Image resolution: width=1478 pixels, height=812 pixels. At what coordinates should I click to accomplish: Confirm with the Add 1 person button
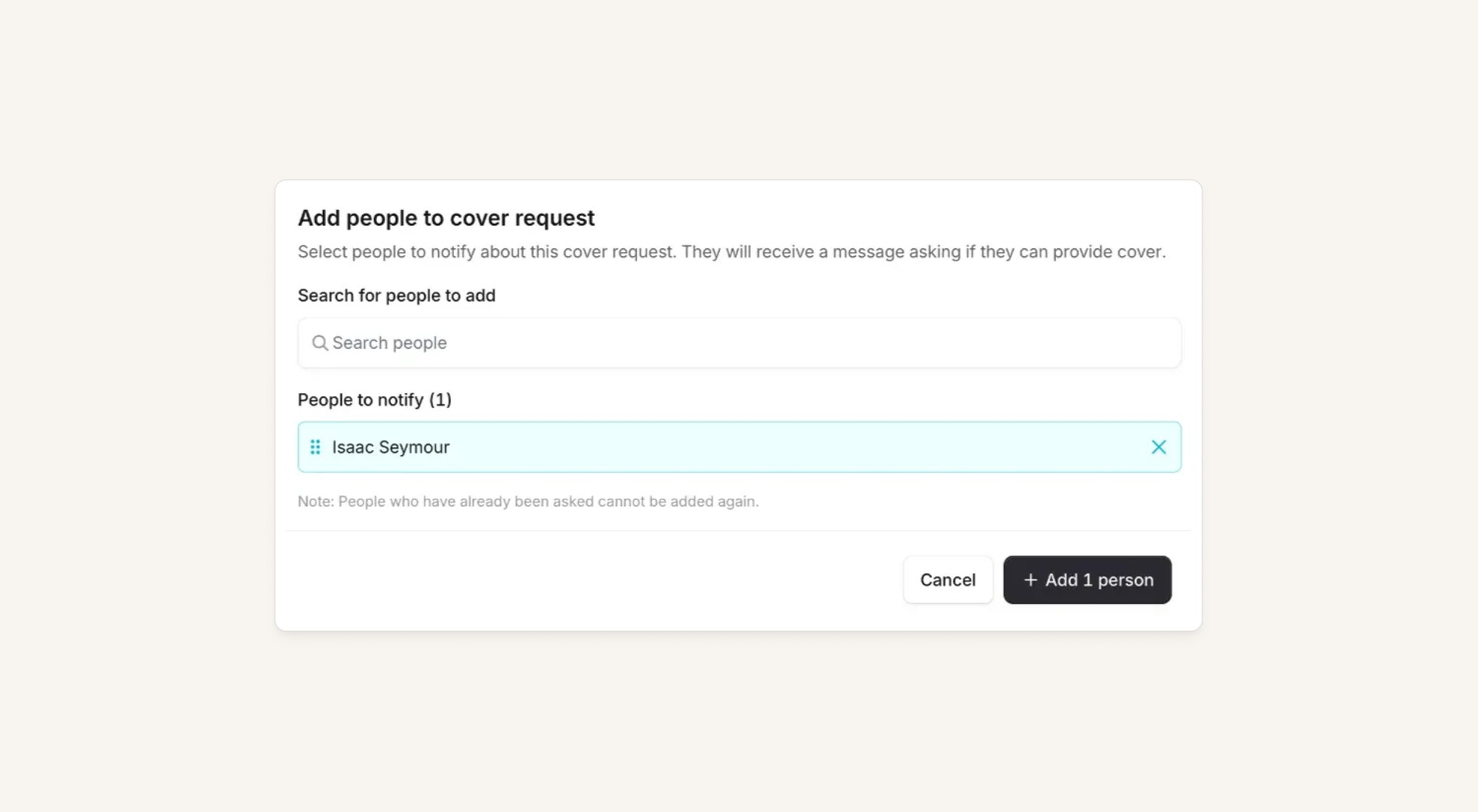(x=1087, y=580)
